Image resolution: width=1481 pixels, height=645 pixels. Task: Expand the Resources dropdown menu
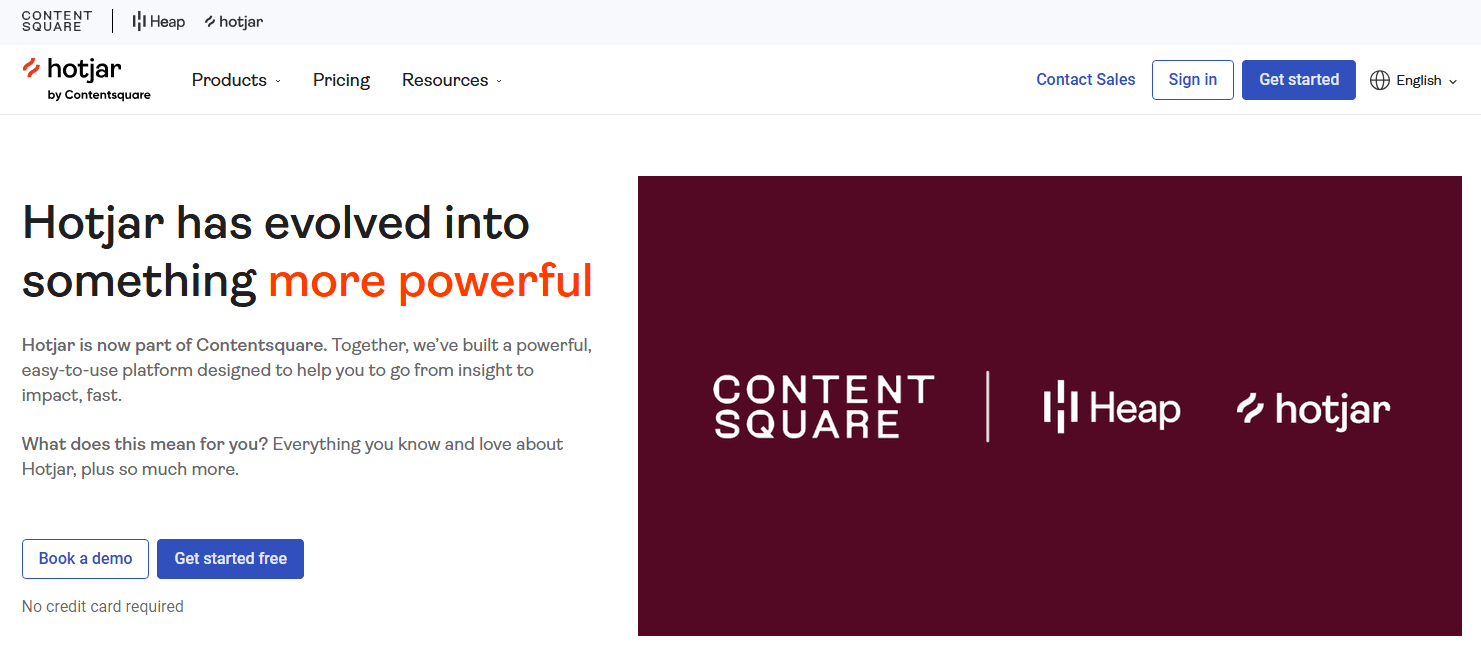pyautogui.click(x=452, y=80)
